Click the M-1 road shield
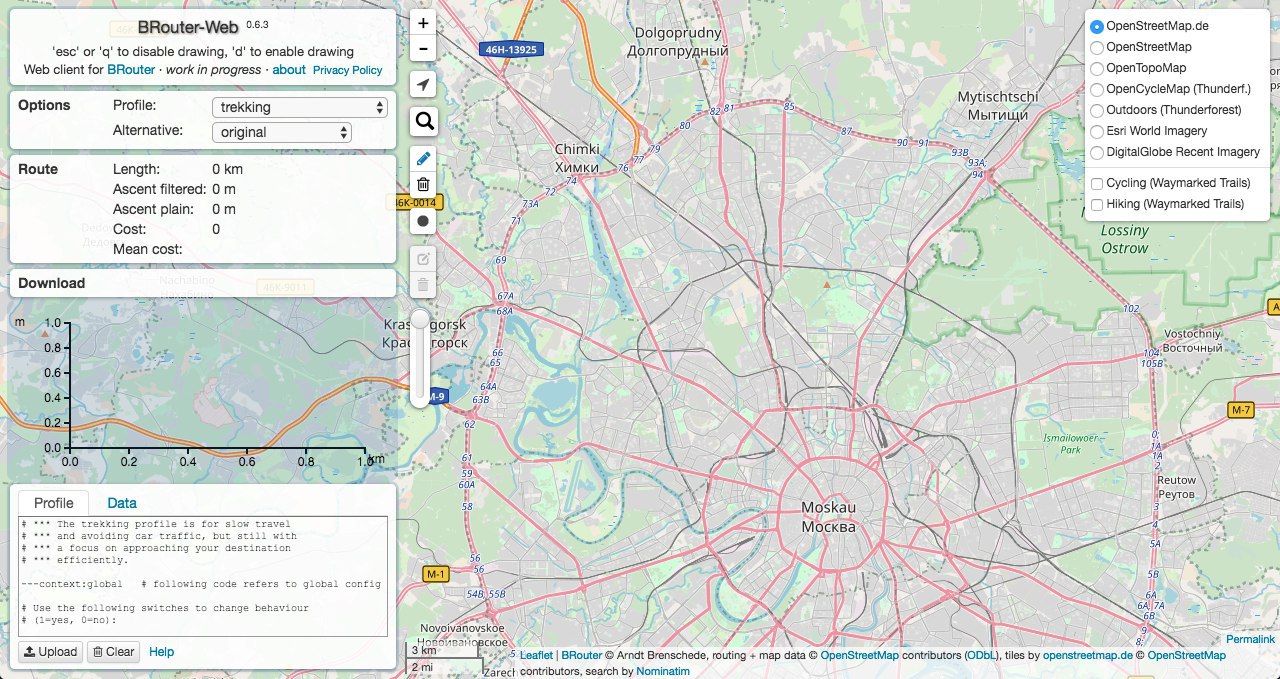Screen dimensions: 1280x679 pyautogui.click(x=437, y=574)
